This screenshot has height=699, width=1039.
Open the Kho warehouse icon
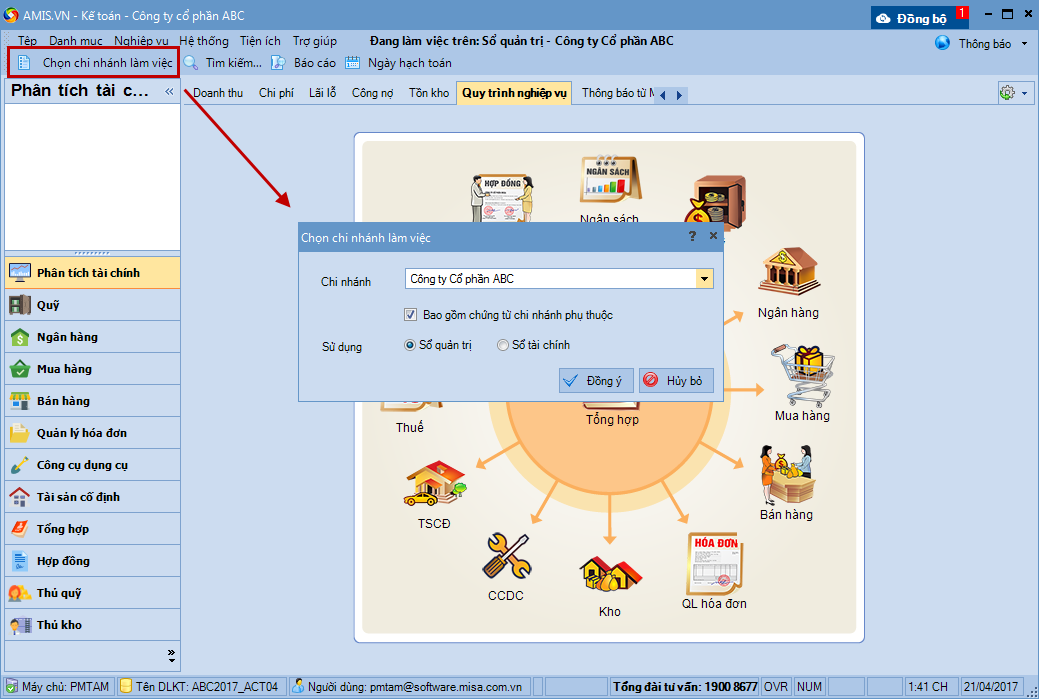[x=609, y=574]
